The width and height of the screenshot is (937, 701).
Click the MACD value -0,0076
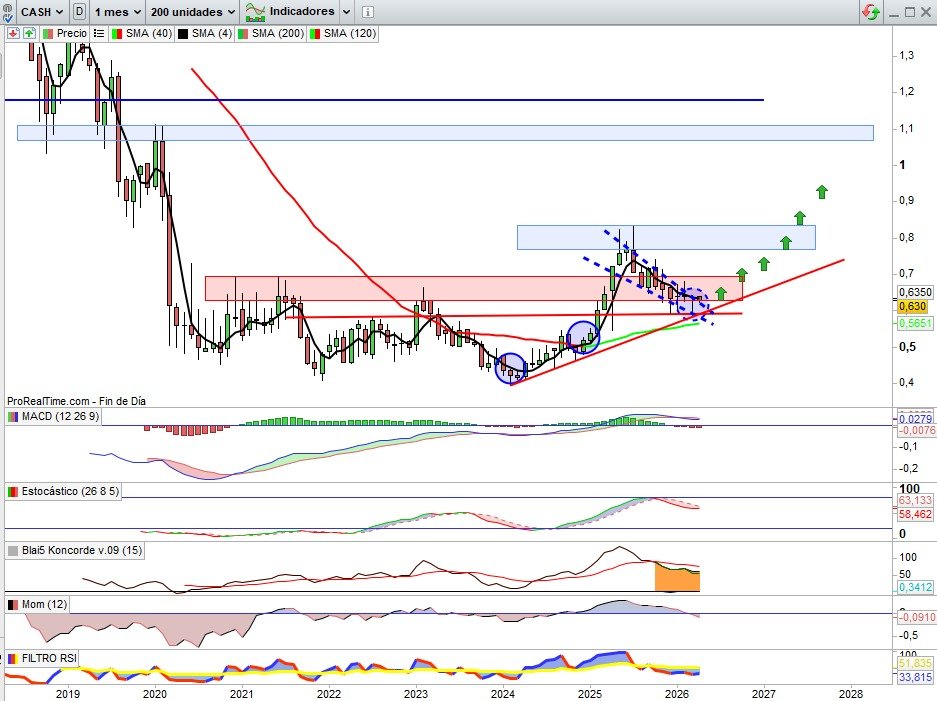(916, 430)
